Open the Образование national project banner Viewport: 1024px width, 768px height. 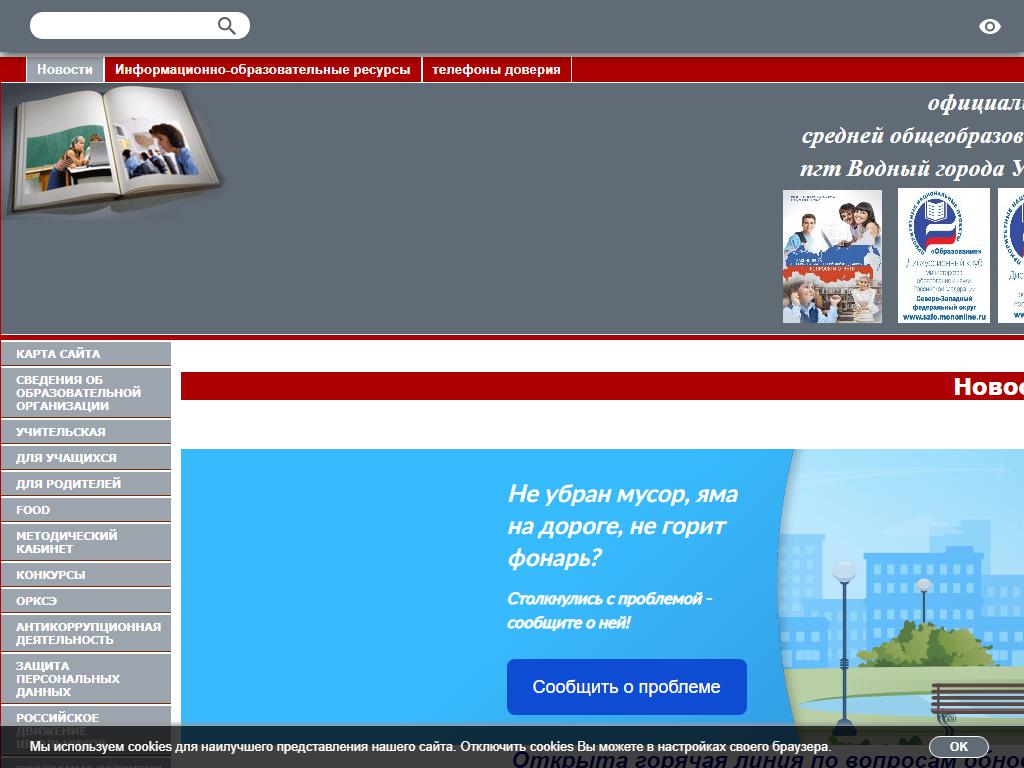point(943,256)
